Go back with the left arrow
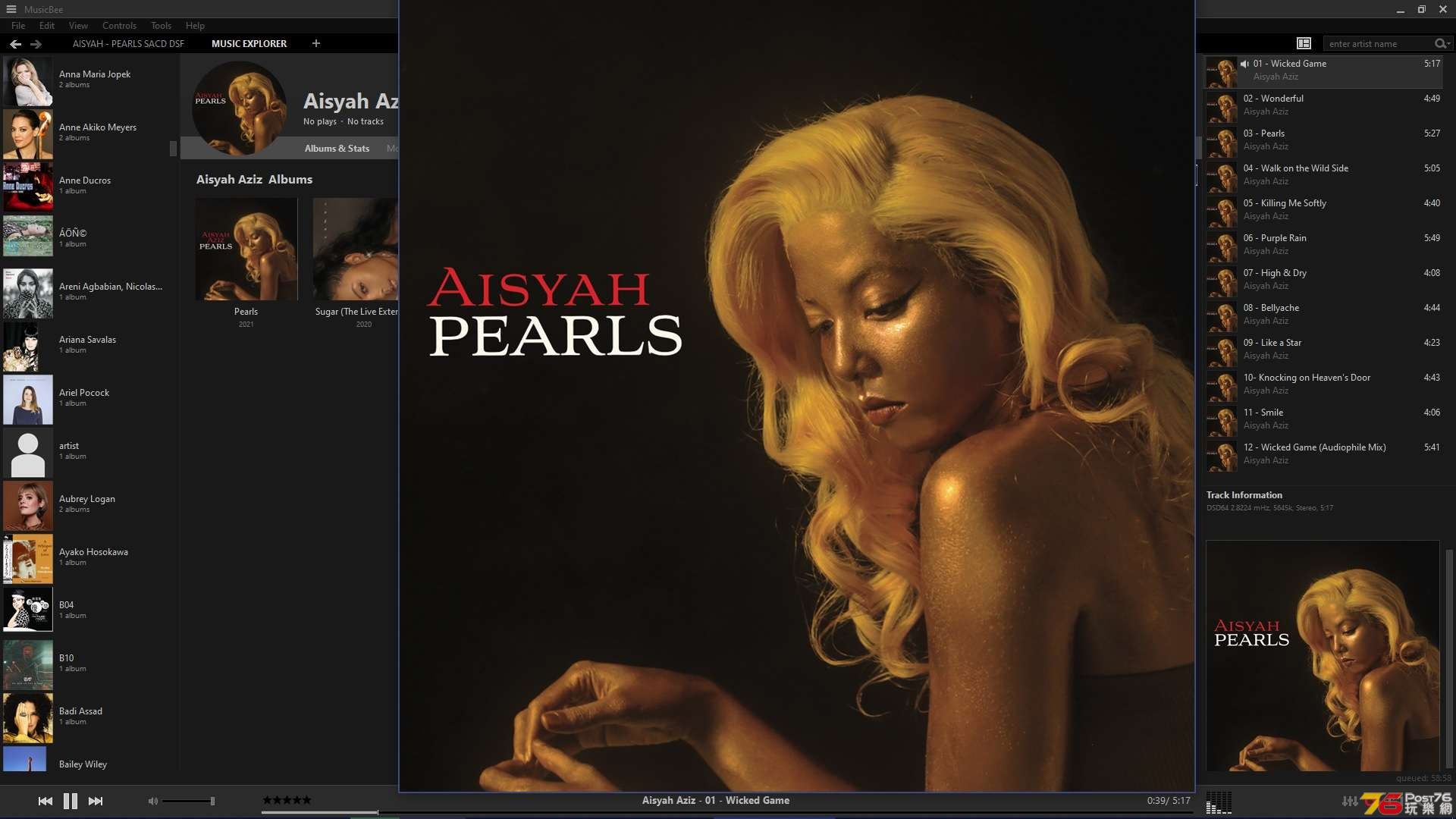Screen dimensions: 1456x819 pos(15,44)
